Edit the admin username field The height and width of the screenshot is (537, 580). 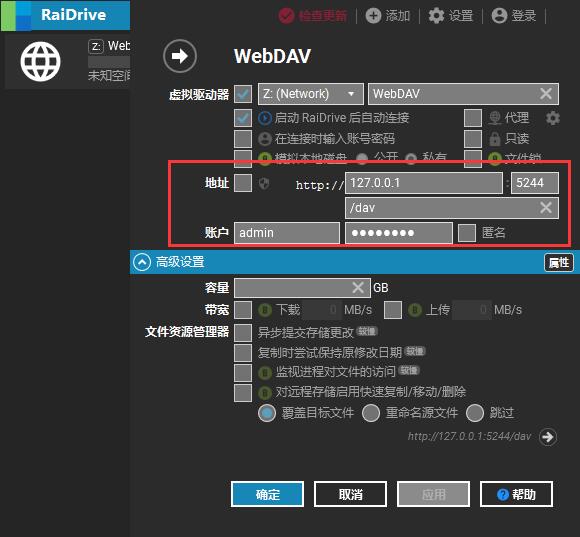coord(287,233)
